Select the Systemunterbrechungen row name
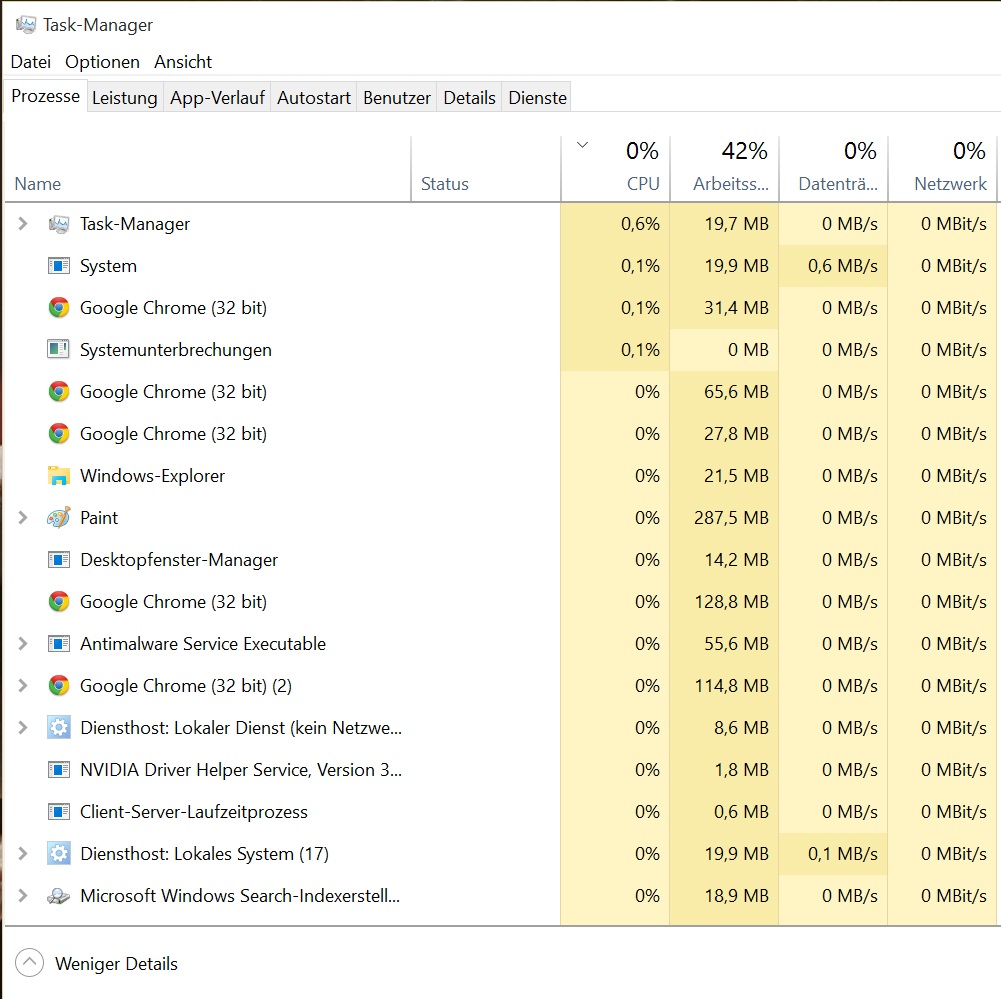 176,350
